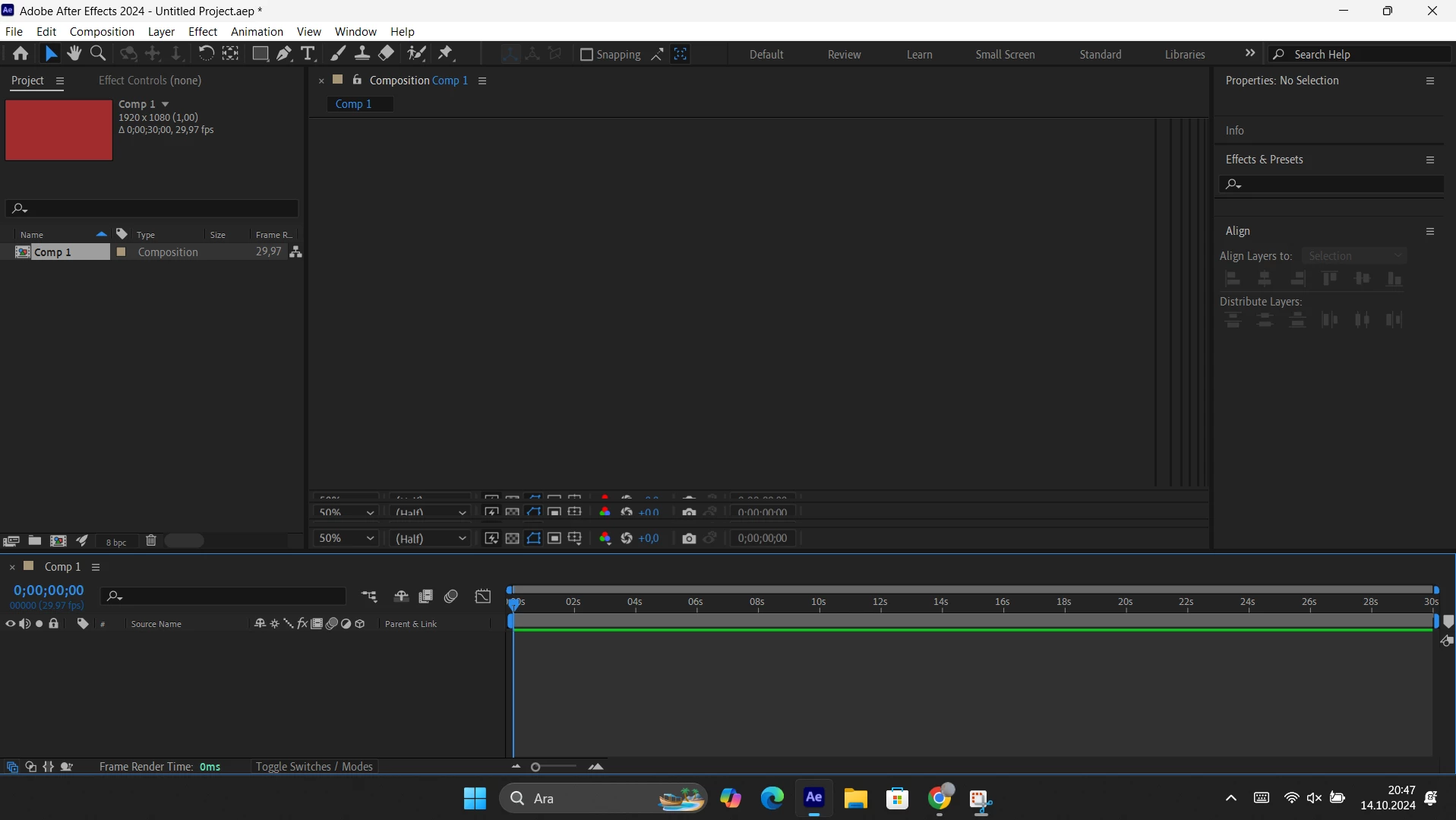
Task: Select the Puppet Pin tool
Action: click(446, 53)
